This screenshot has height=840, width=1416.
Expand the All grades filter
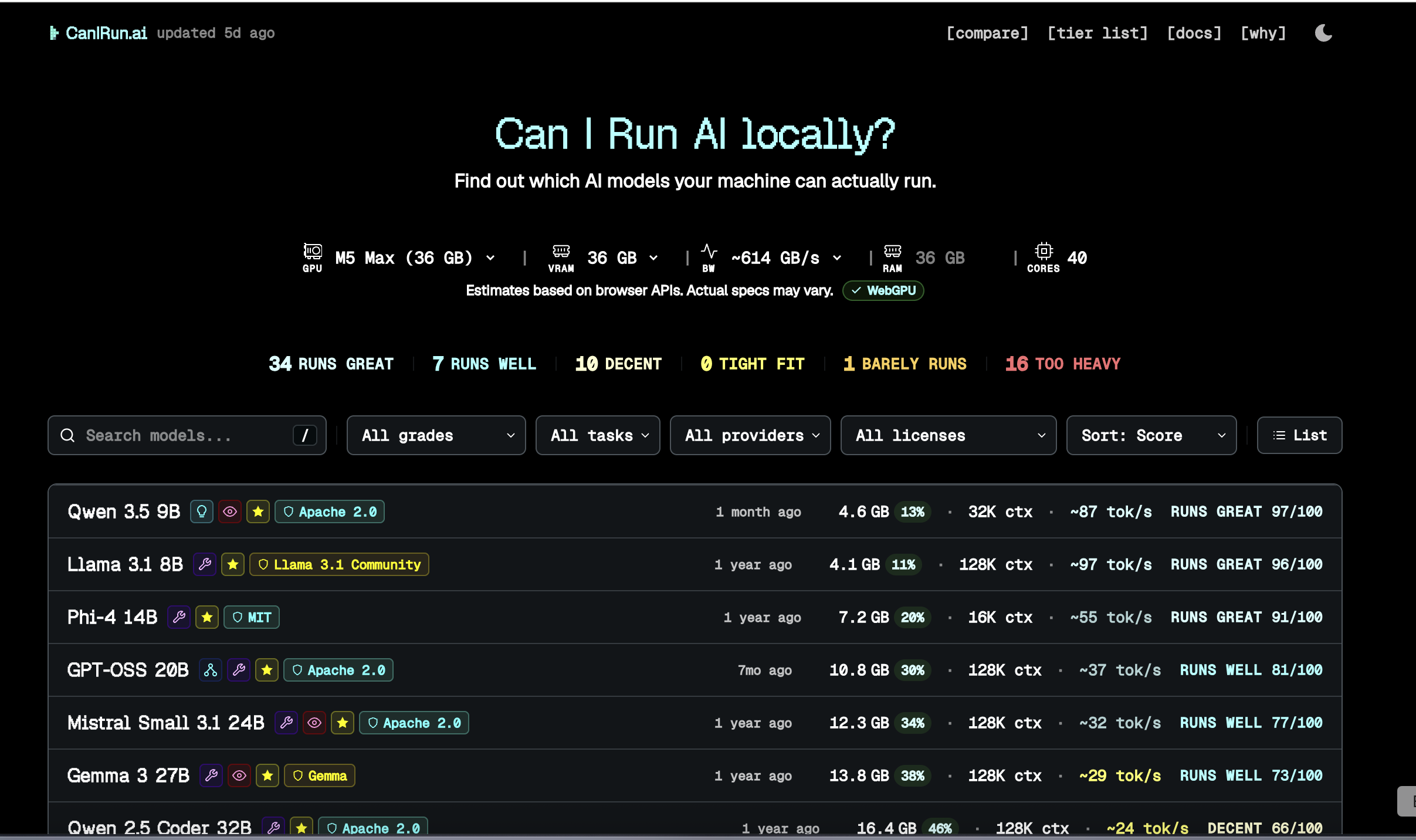point(436,435)
